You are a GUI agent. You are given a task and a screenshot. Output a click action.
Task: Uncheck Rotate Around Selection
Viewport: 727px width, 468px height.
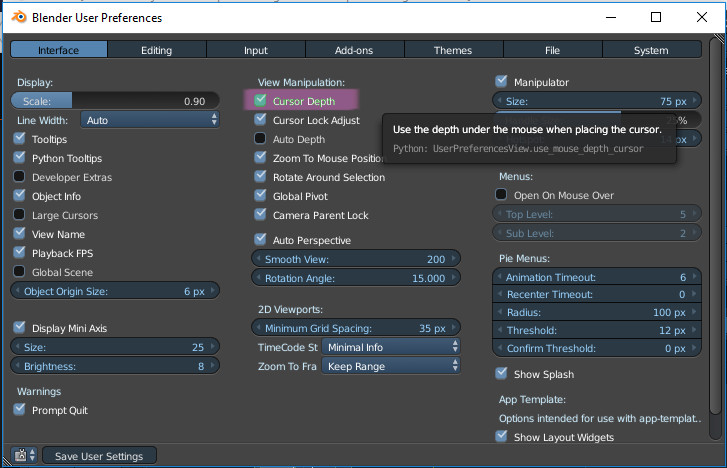point(261,177)
